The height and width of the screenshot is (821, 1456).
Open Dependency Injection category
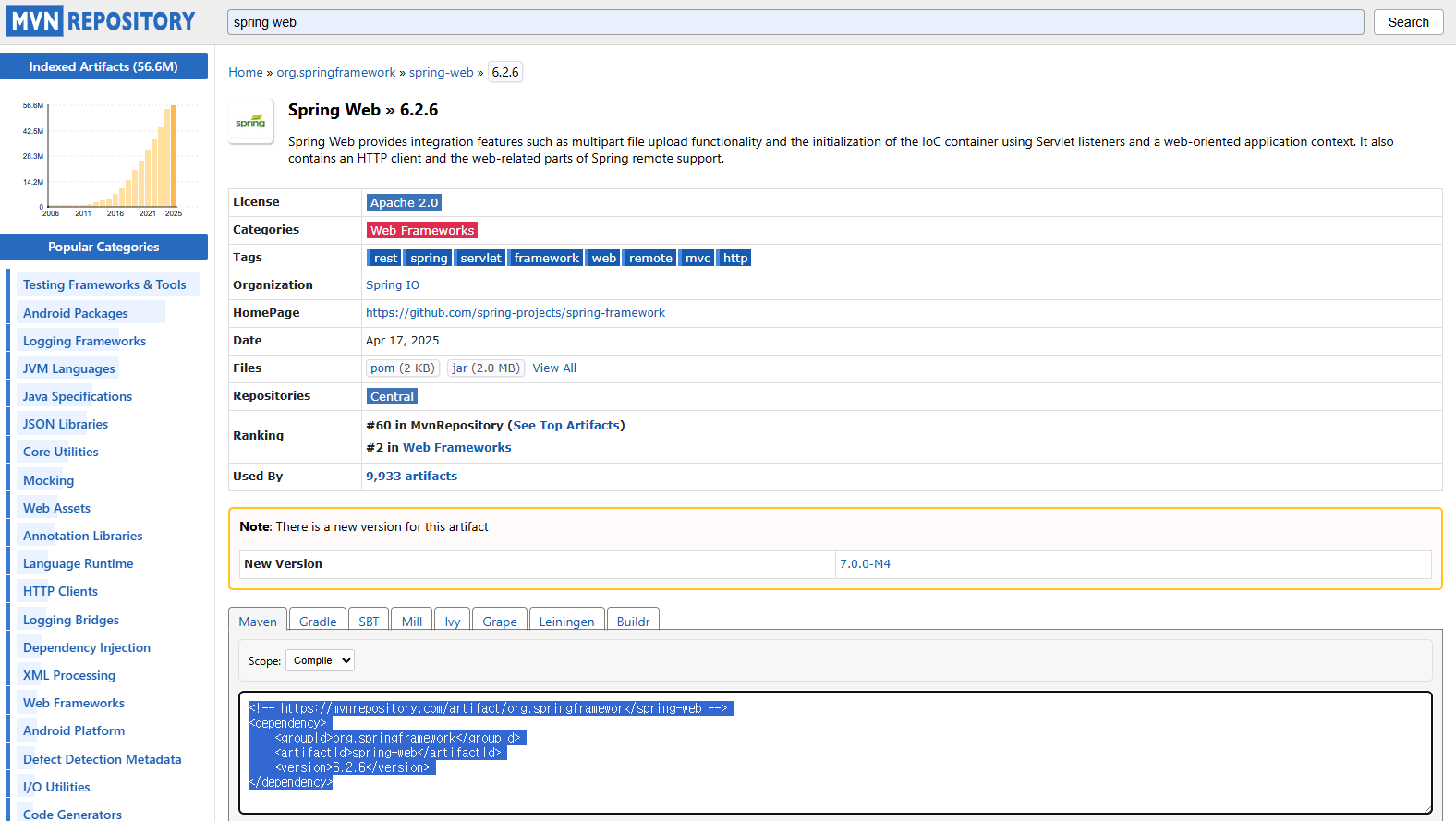[x=87, y=647]
